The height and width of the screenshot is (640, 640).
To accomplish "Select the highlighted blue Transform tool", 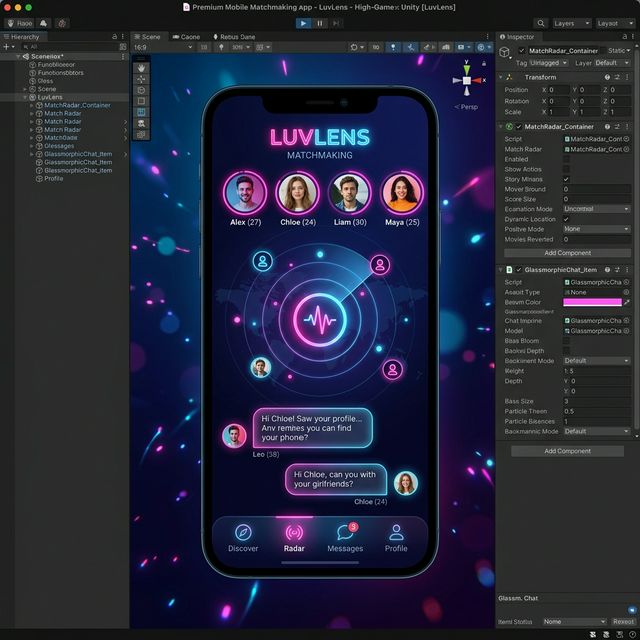I will [x=141, y=112].
